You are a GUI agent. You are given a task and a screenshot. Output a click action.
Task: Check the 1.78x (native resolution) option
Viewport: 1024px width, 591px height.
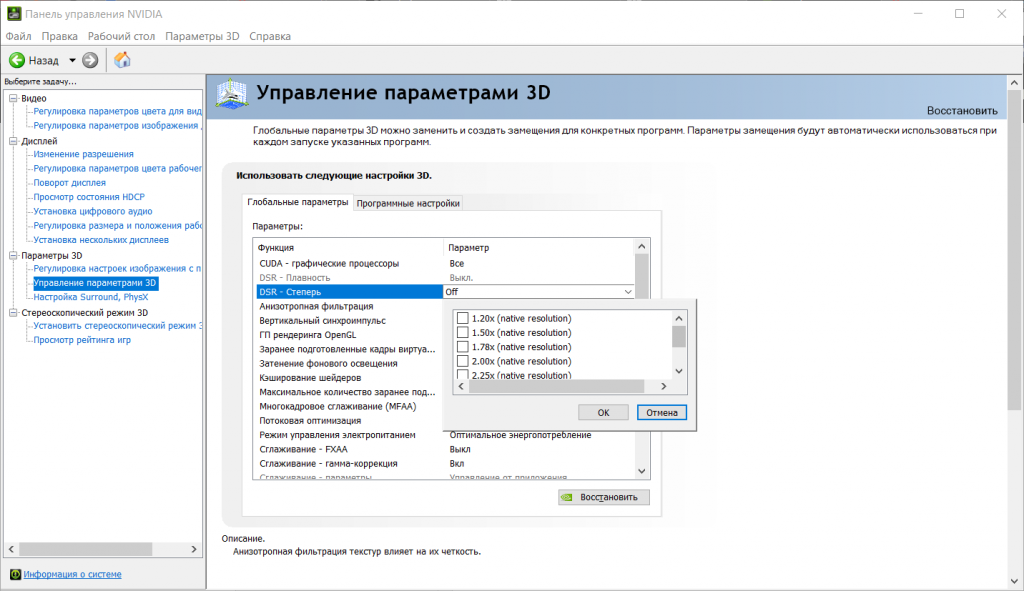coord(462,347)
